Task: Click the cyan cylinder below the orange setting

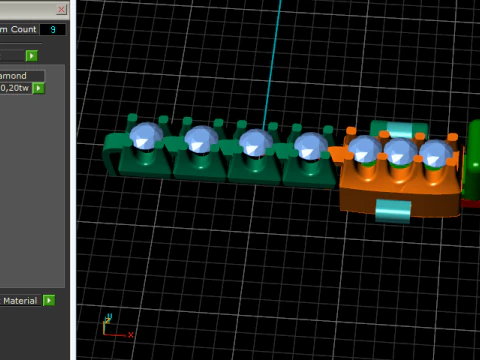Action: click(393, 211)
